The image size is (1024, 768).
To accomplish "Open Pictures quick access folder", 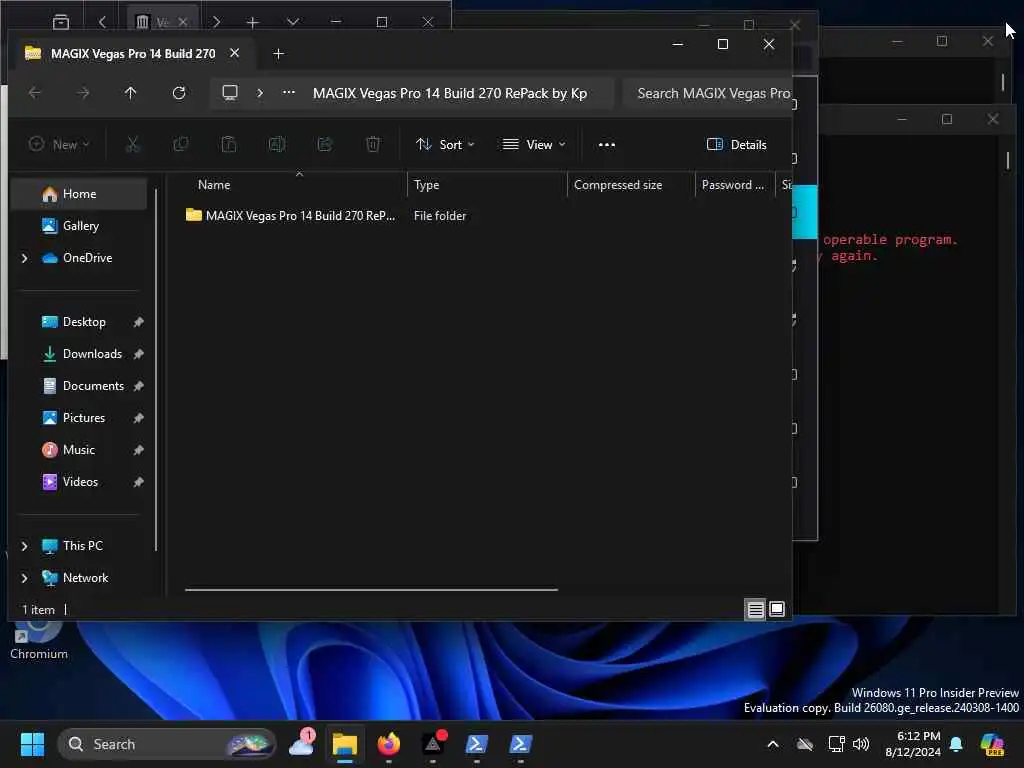I will pyautogui.click(x=84, y=418).
